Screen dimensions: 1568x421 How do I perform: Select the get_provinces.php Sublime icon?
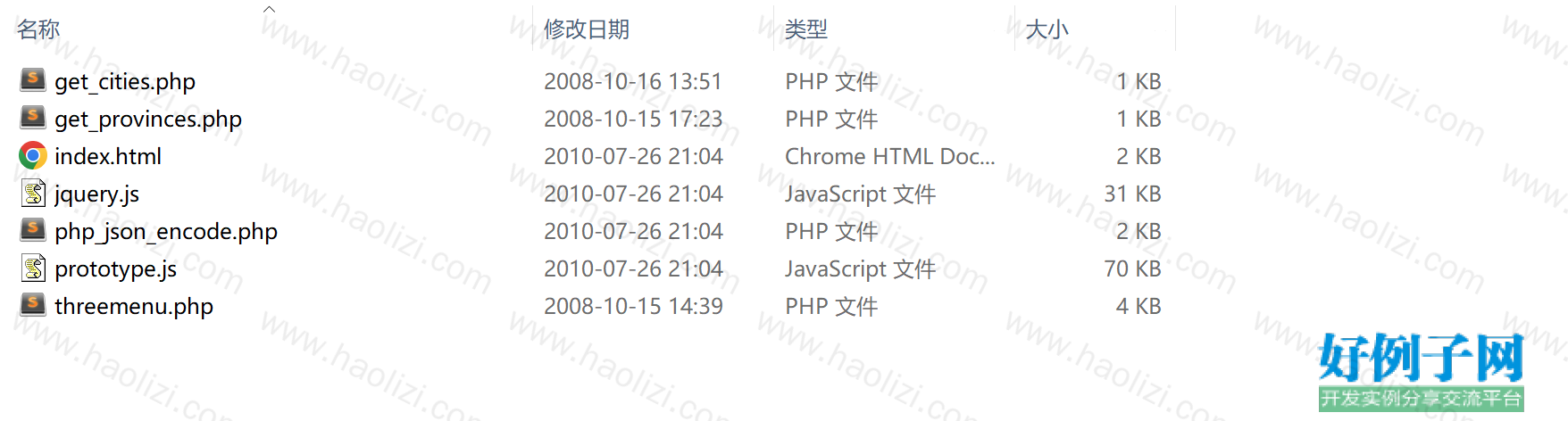(33, 118)
